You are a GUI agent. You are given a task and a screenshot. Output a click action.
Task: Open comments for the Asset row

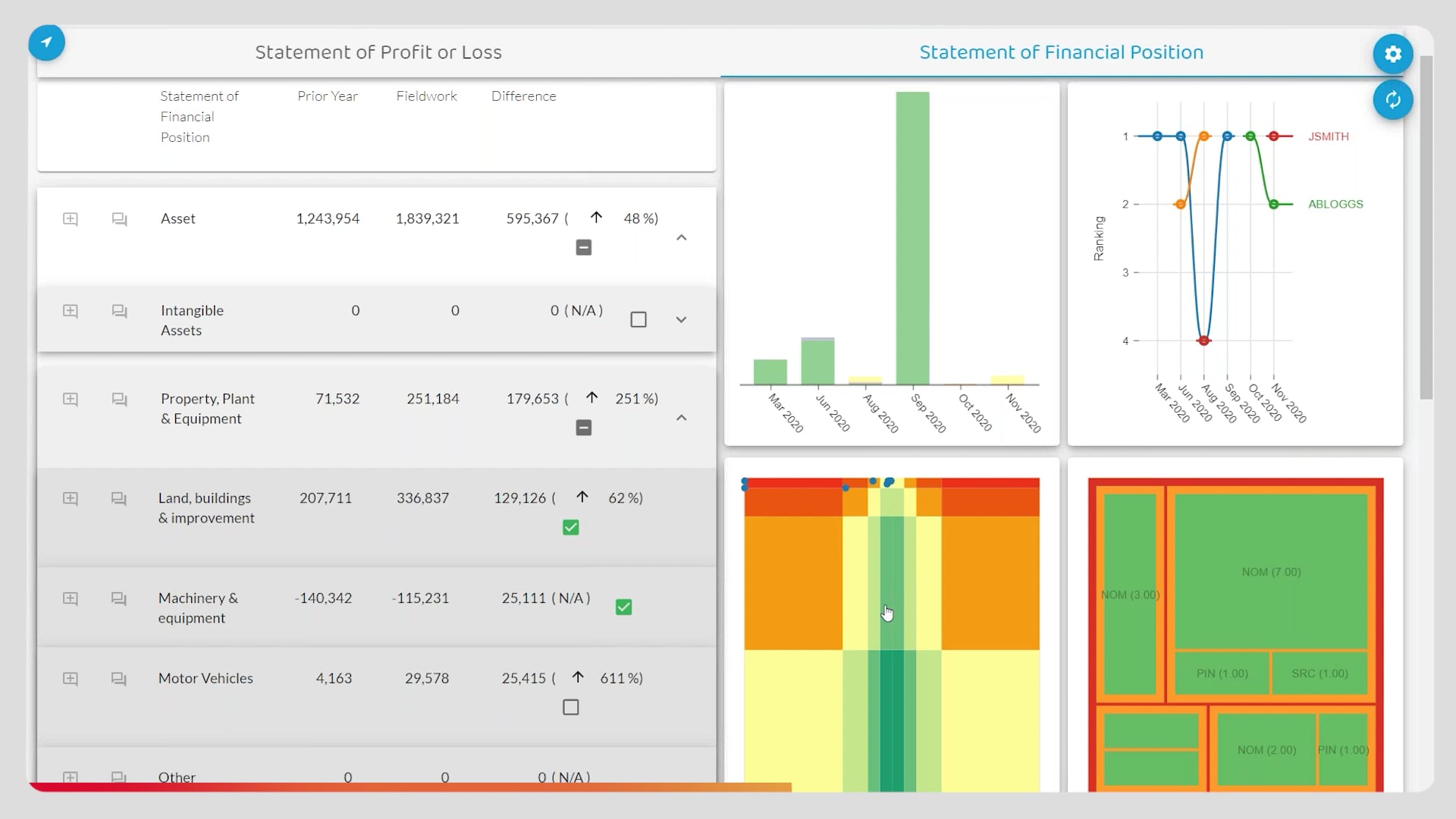[x=118, y=218]
